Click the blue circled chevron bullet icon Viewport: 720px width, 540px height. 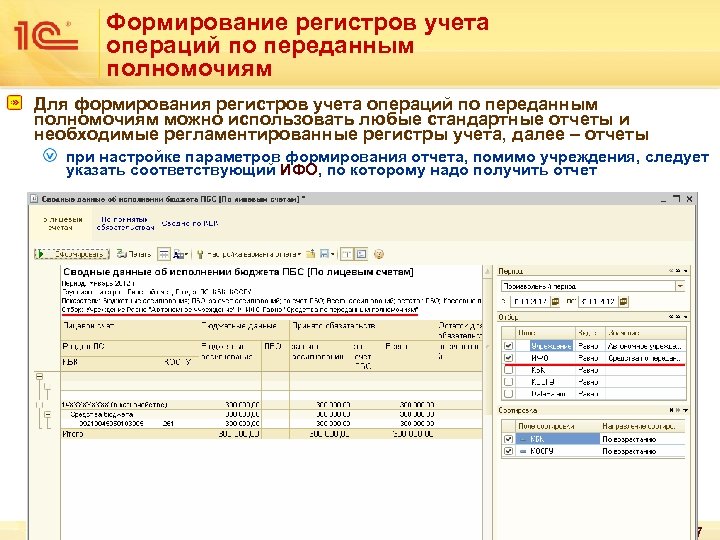50,155
